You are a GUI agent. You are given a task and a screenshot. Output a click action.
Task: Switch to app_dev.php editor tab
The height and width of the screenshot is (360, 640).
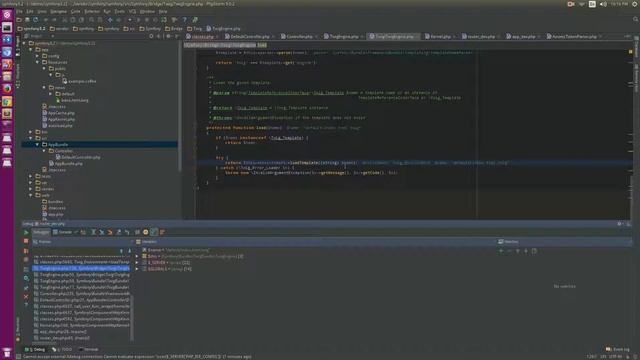523,36
